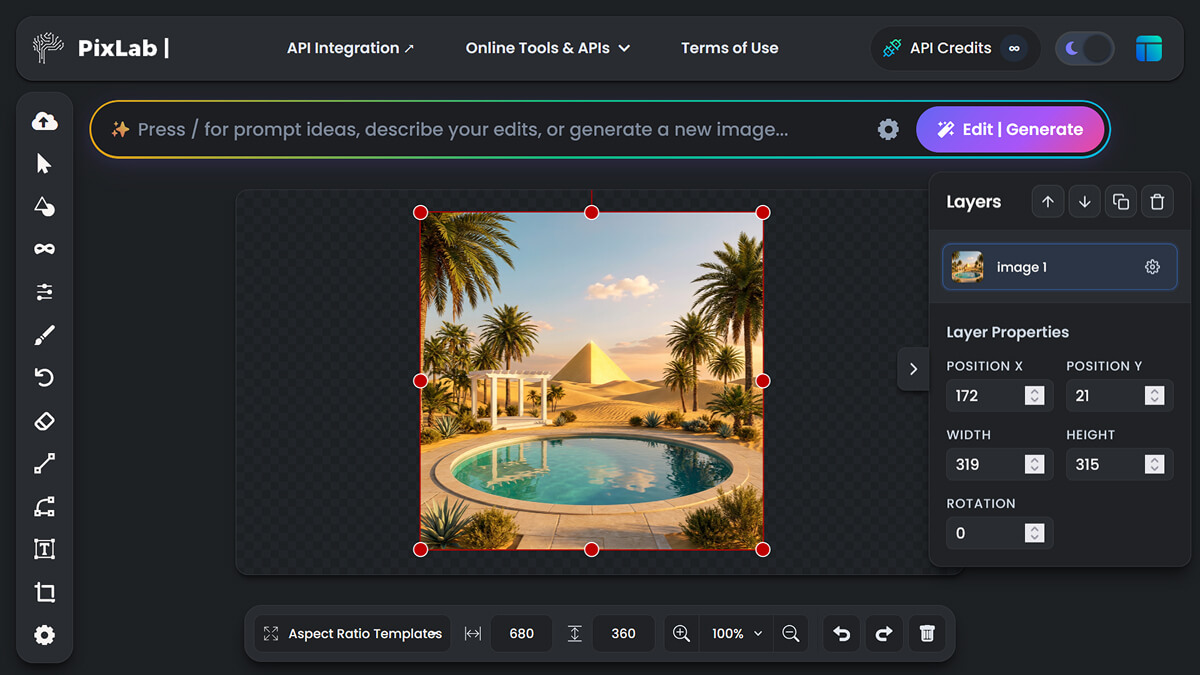The image size is (1200, 675).
Task: Open the Shapes tool
Action: [44, 206]
